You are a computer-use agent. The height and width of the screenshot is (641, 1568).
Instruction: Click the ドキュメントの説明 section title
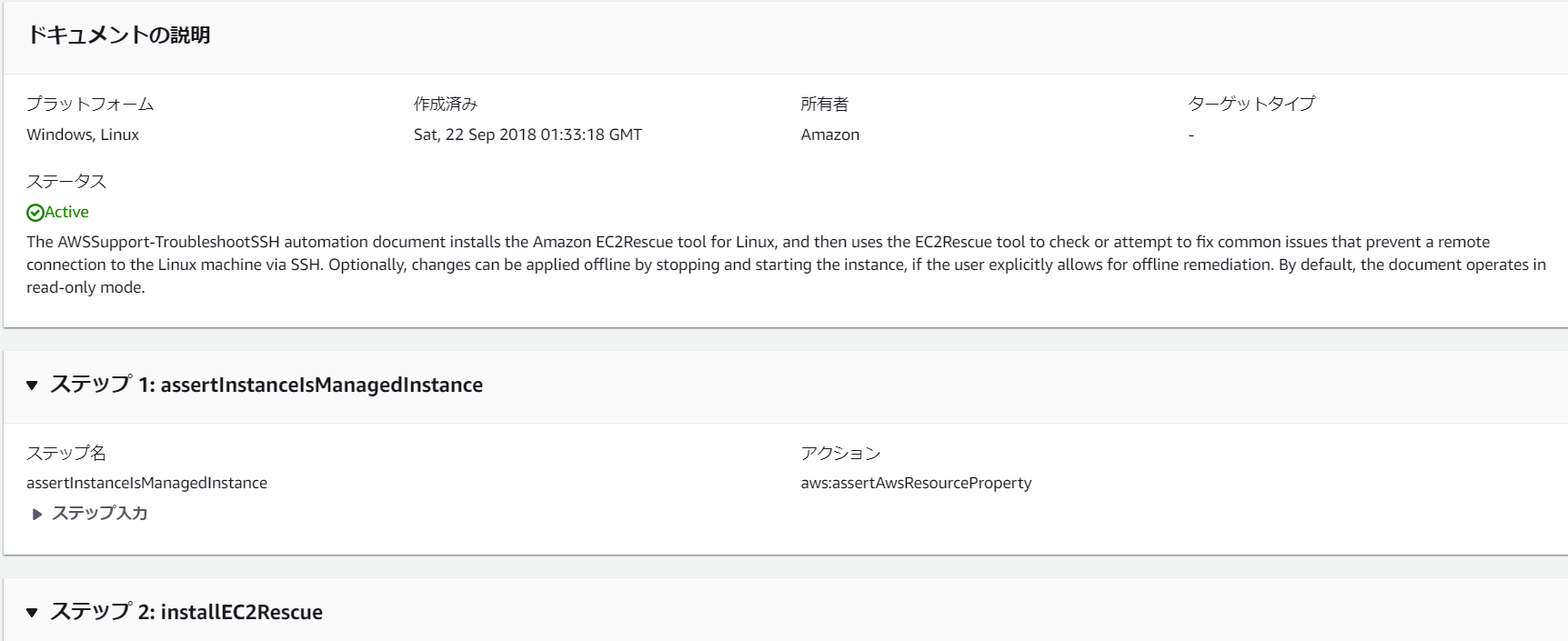(x=118, y=35)
